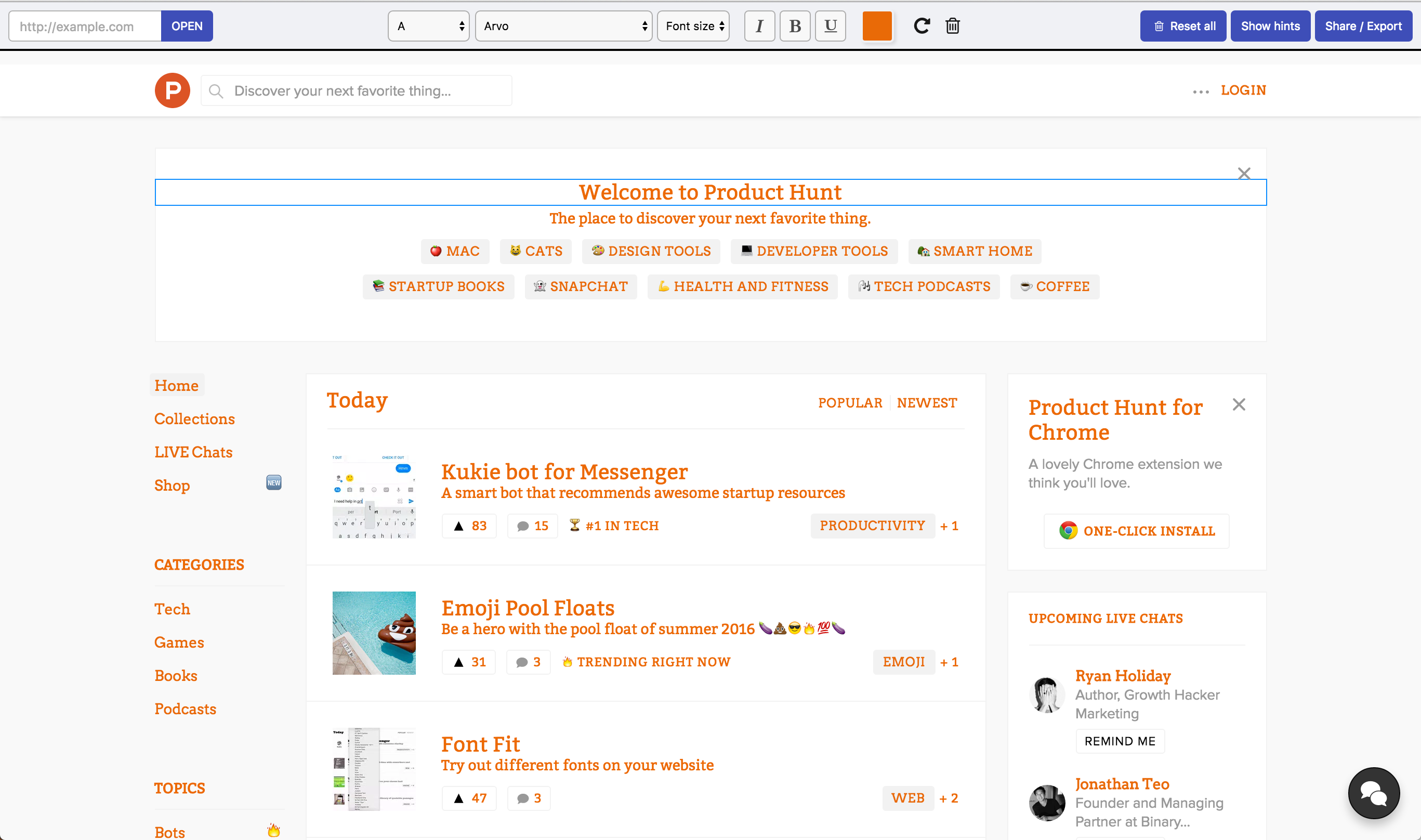Click the Share / Export button
The height and width of the screenshot is (840, 1421).
pyautogui.click(x=1363, y=26)
